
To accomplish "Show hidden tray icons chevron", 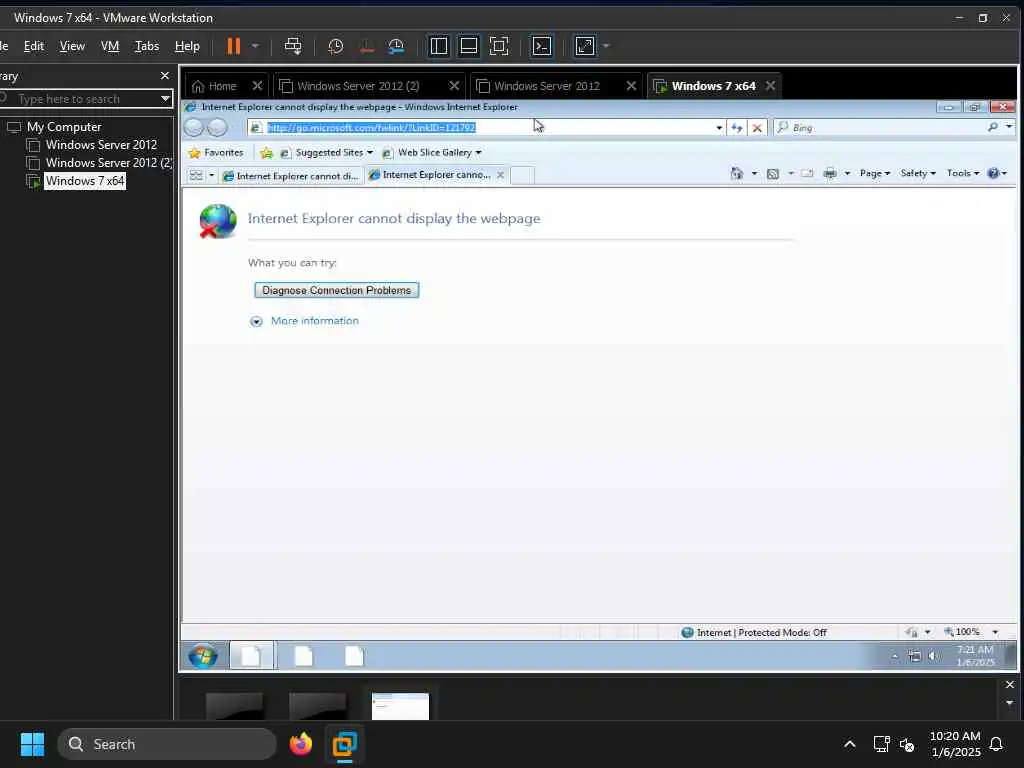I will tap(850, 744).
